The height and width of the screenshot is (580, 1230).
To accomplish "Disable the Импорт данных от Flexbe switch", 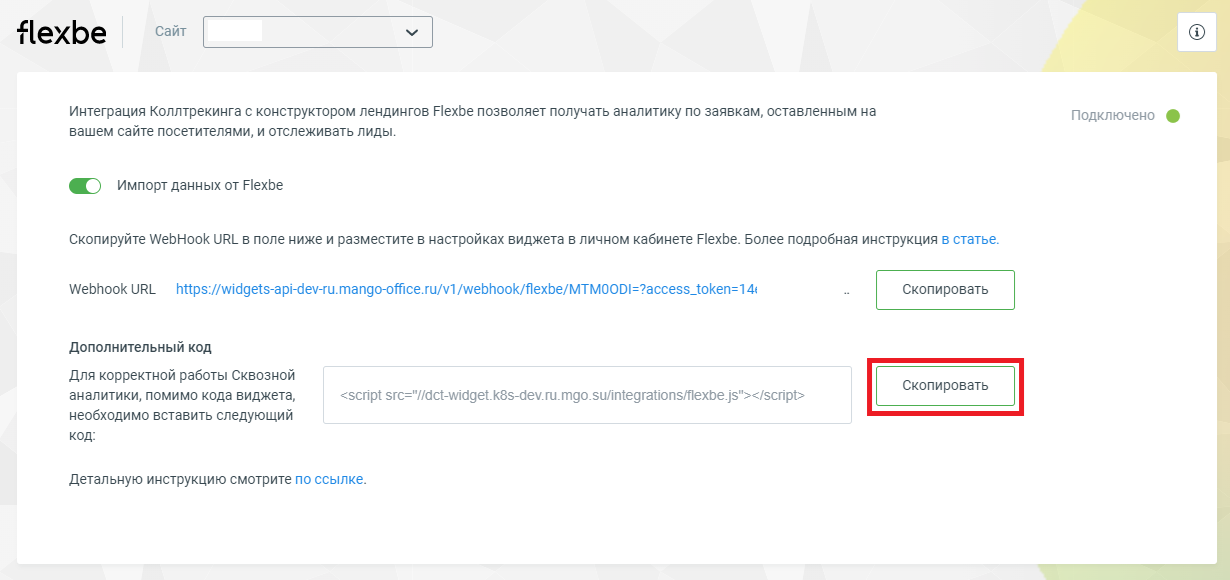I will (85, 186).
